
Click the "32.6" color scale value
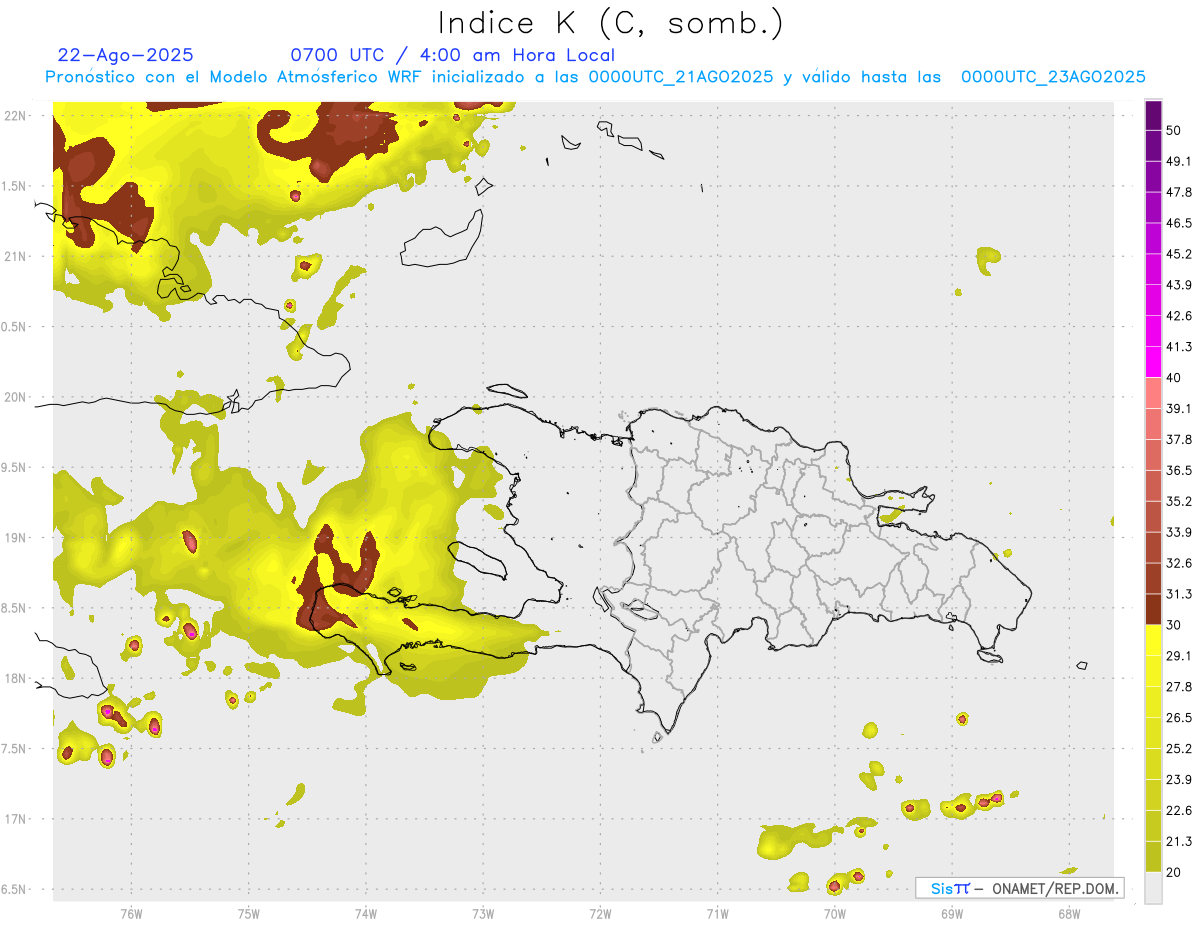click(1179, 563)
